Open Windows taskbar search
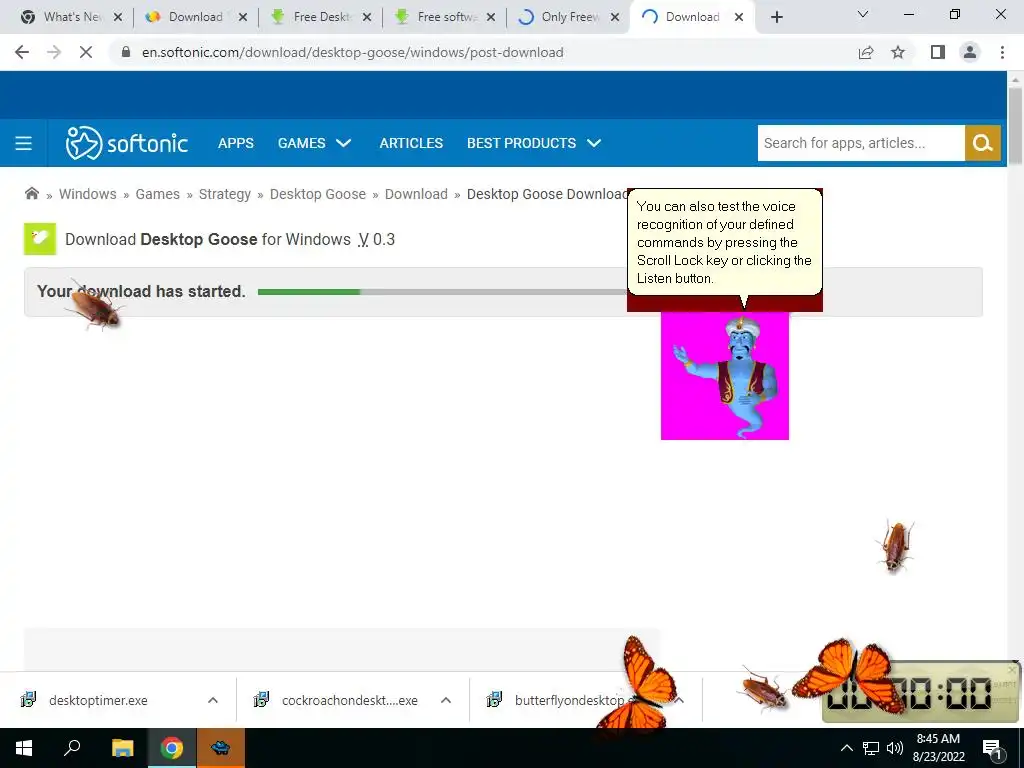The image size is (1024, 768). 72,748
